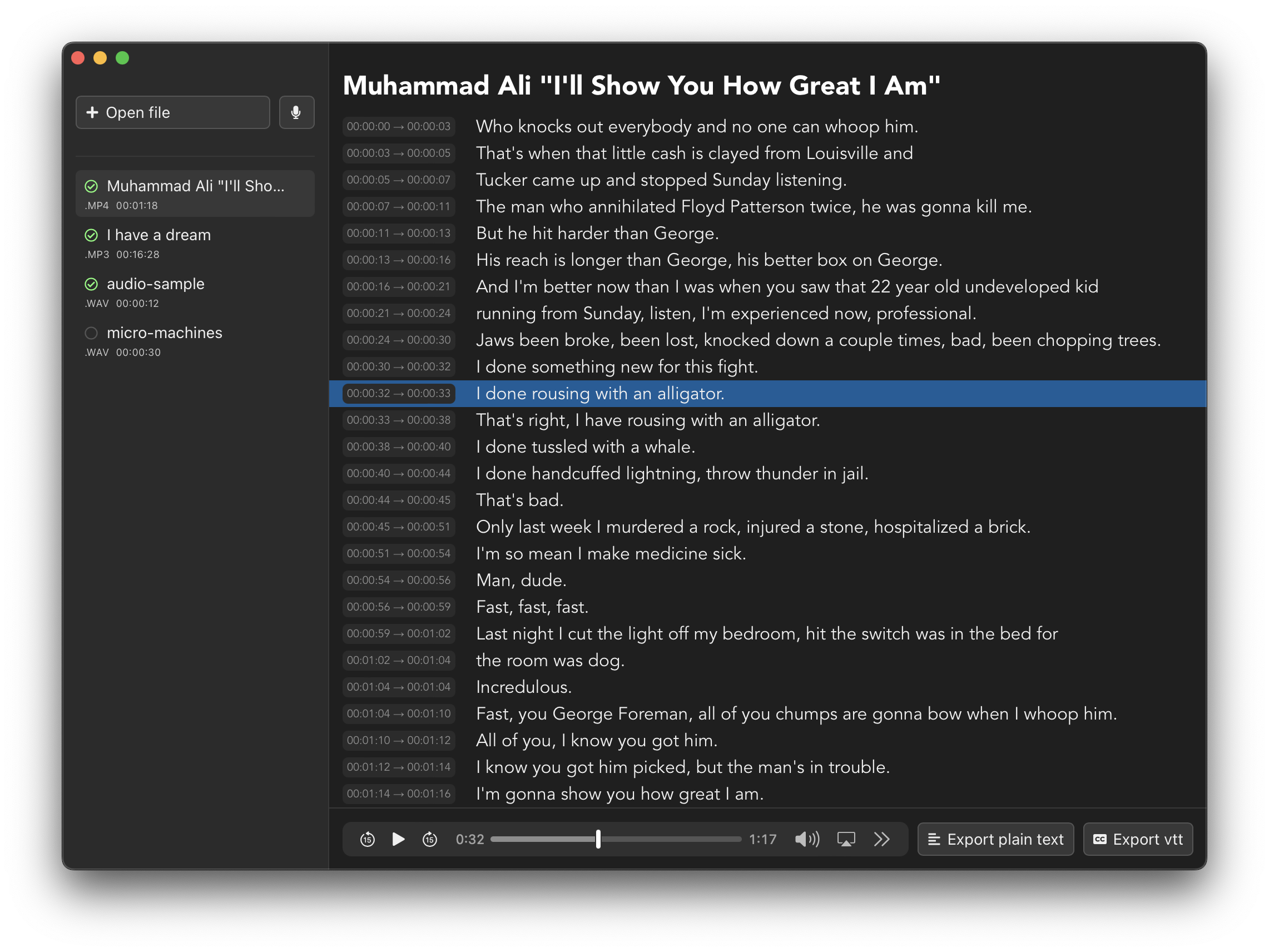Click the Export vtt button
Image resolution: width=1269 pixels, height=952 pixels.
[1138, 840]
